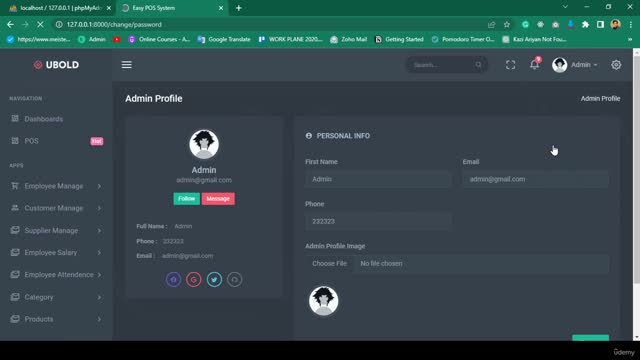Image resolution: width=640 pixels, height=360 pixels.
Task: Open a new browser tab
Action: tap(239, 8)
